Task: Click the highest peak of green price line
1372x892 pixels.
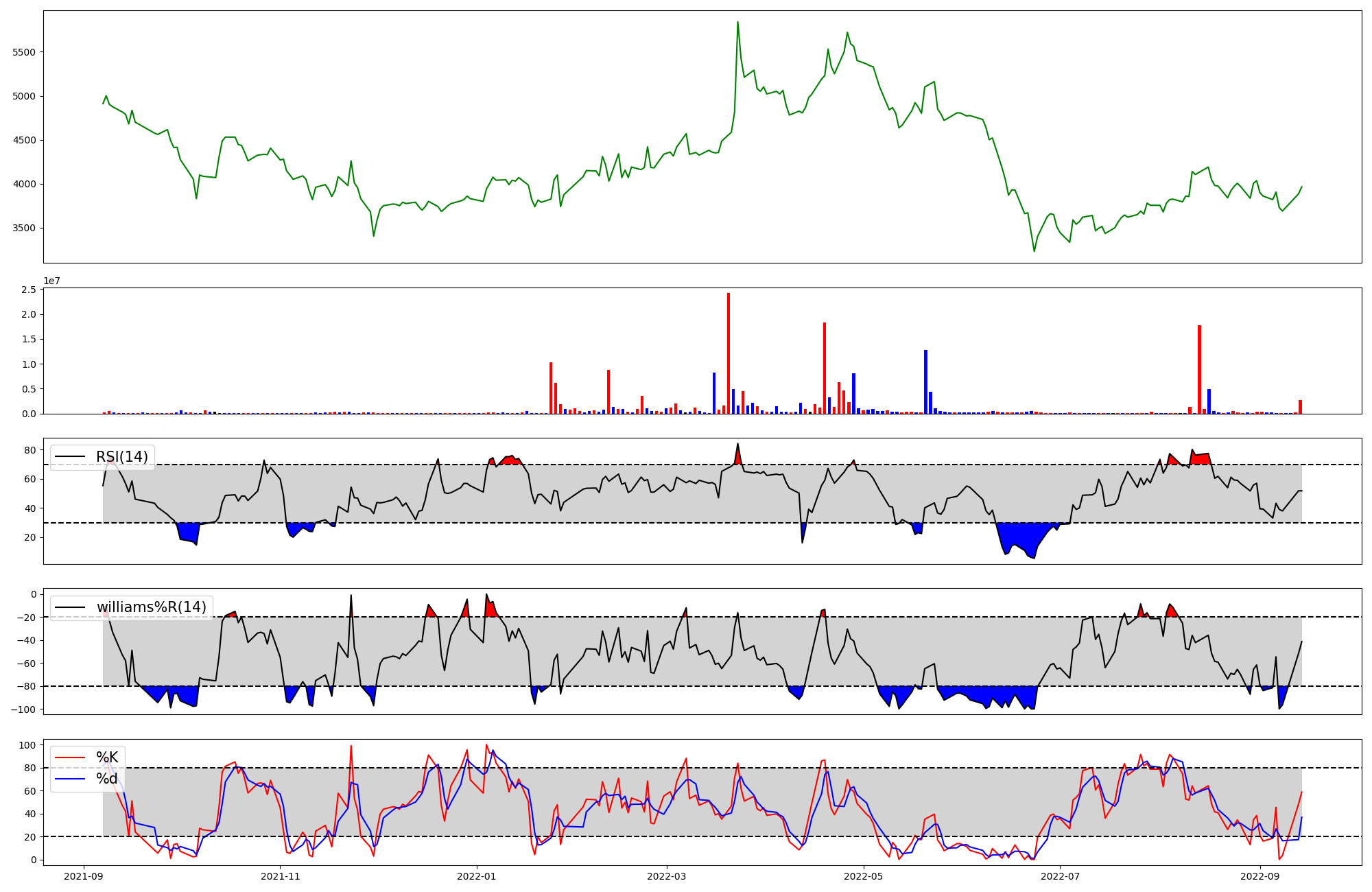Action: pyautogui.click(x=737, y=23)
